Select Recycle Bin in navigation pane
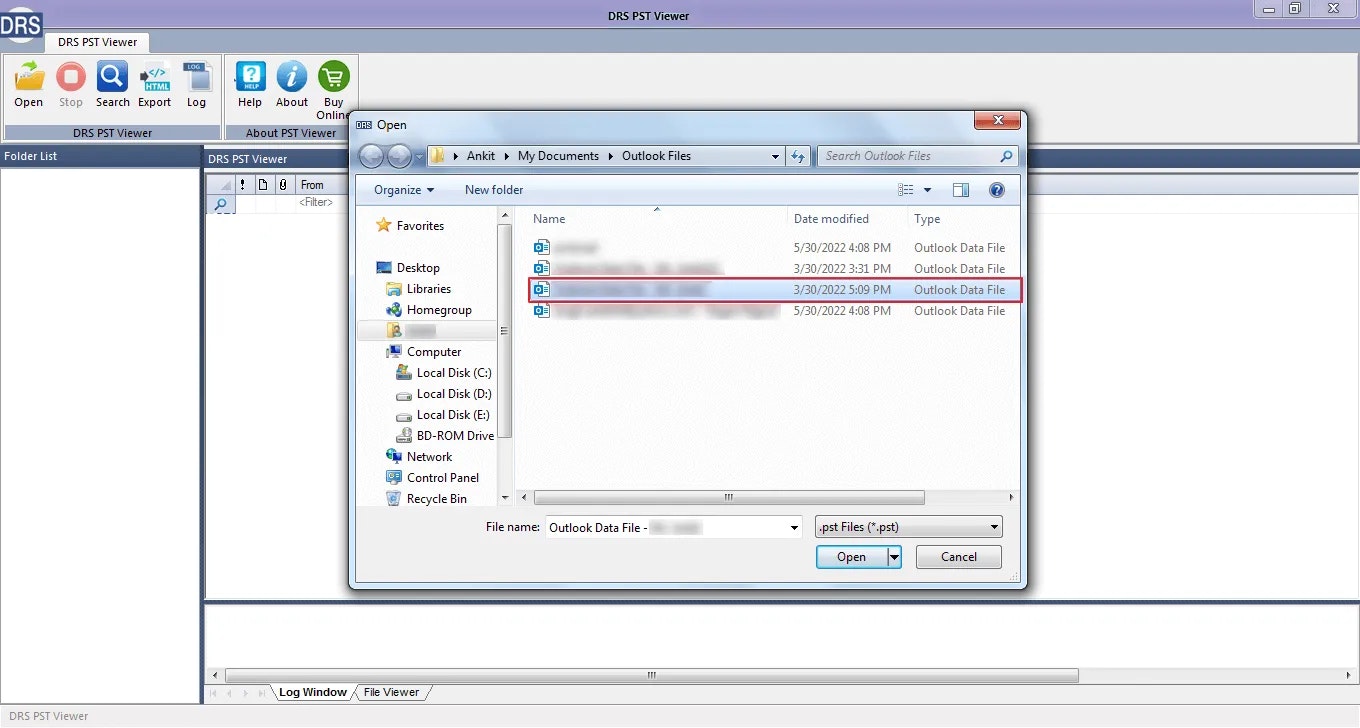Viewport: 1360px width, 728px height. pos(436,498)
